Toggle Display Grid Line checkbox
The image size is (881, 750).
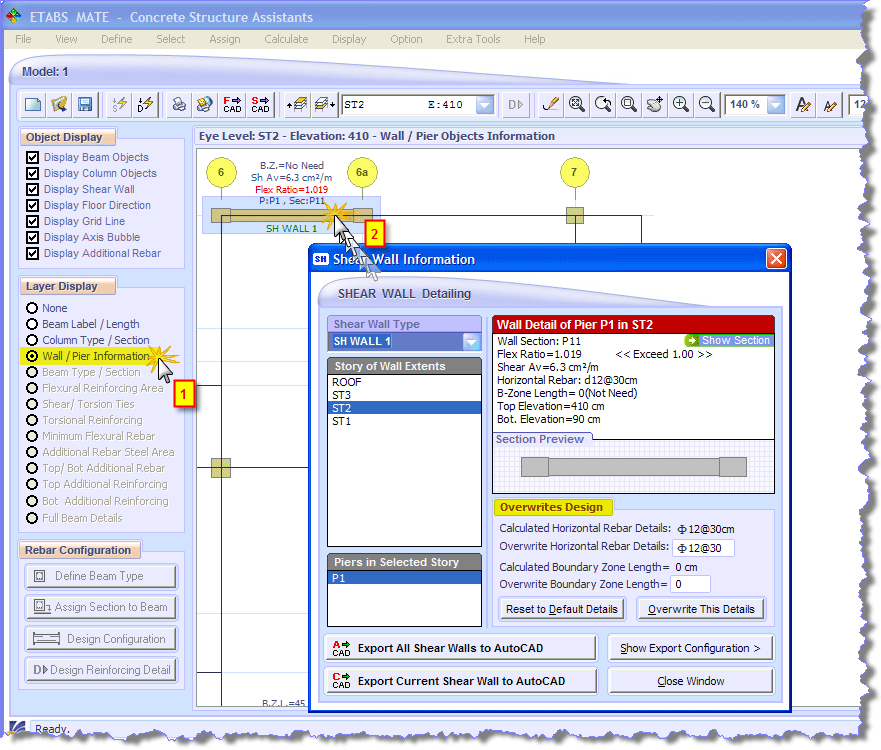click(x=33, y=221)
